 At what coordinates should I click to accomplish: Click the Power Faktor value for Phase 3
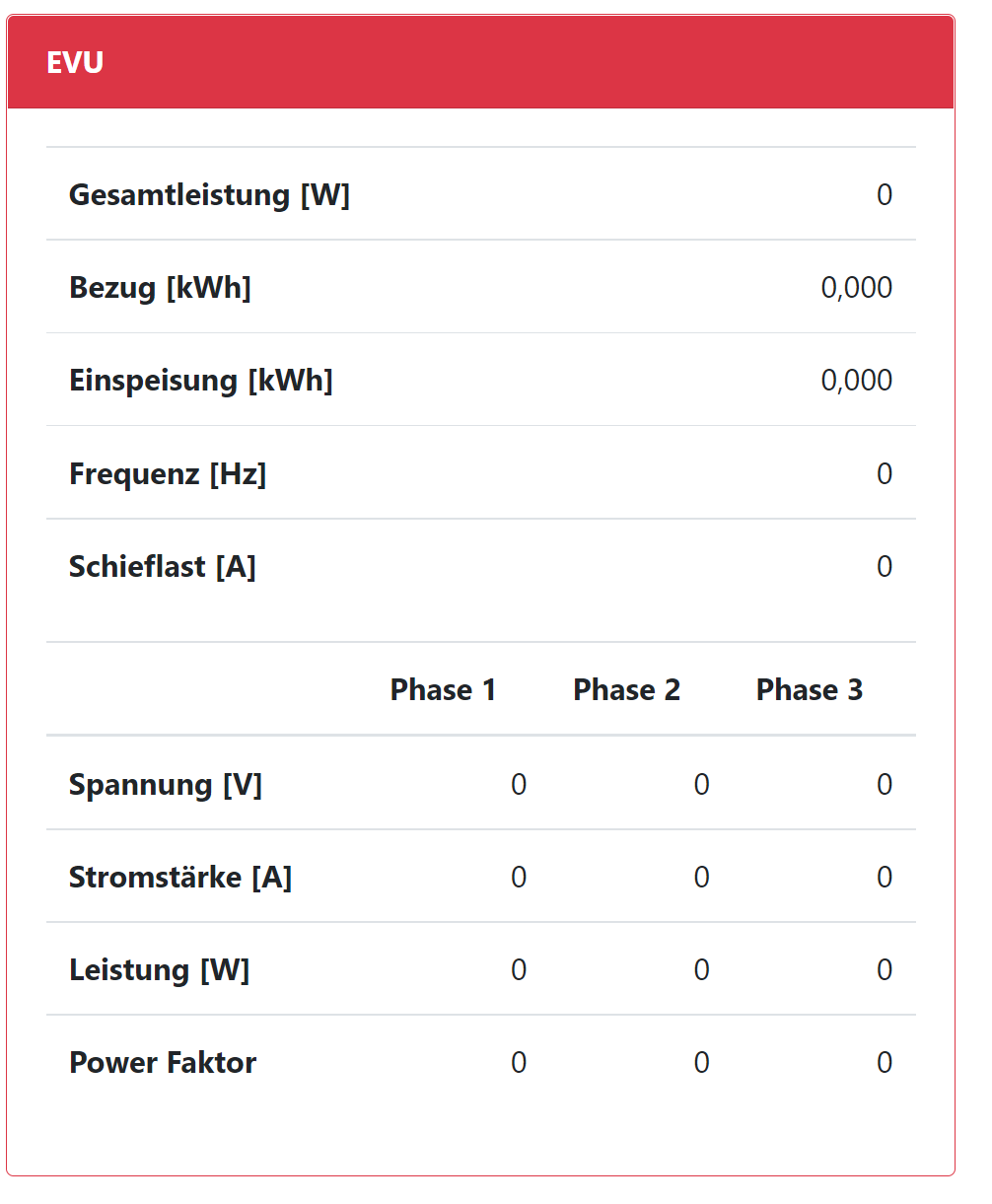[x=884, y=1063]
